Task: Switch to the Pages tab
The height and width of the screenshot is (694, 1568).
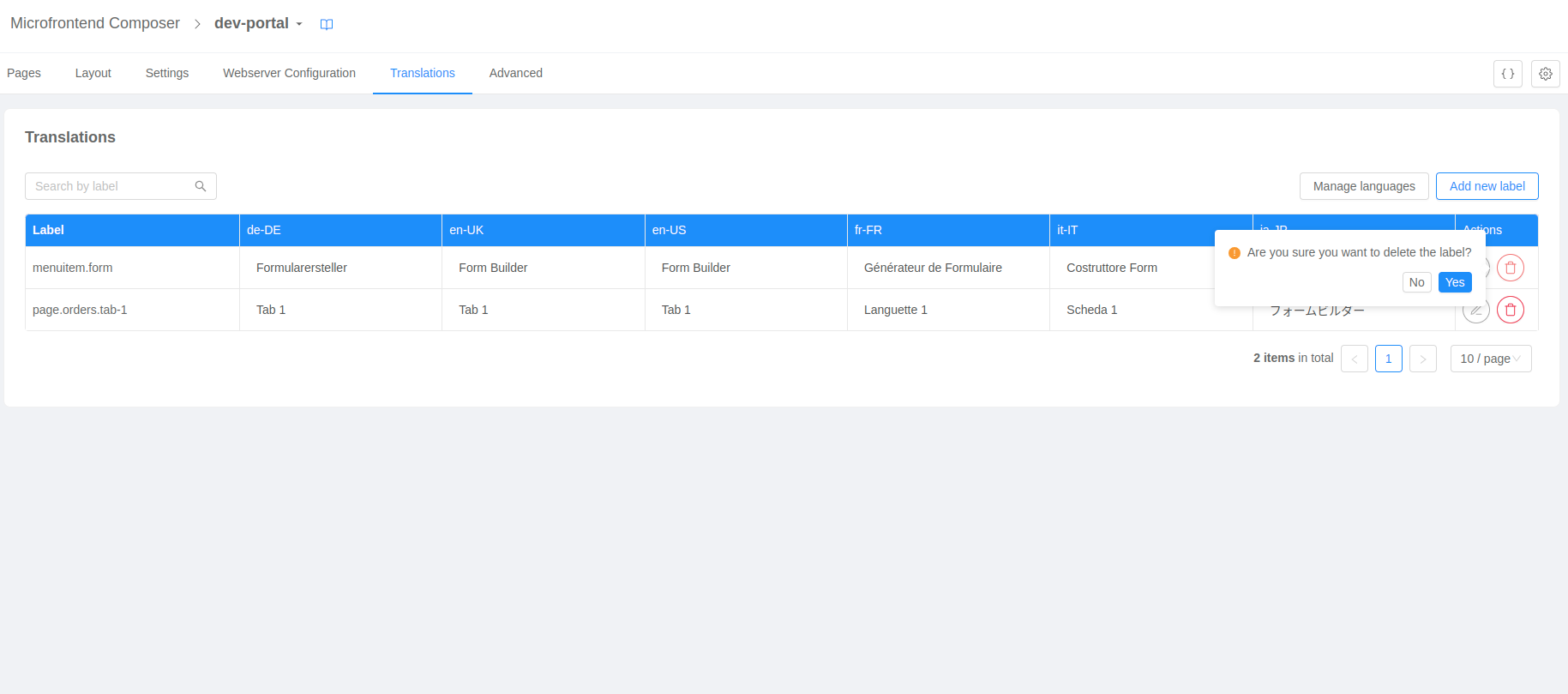Action: click(24, 73)
